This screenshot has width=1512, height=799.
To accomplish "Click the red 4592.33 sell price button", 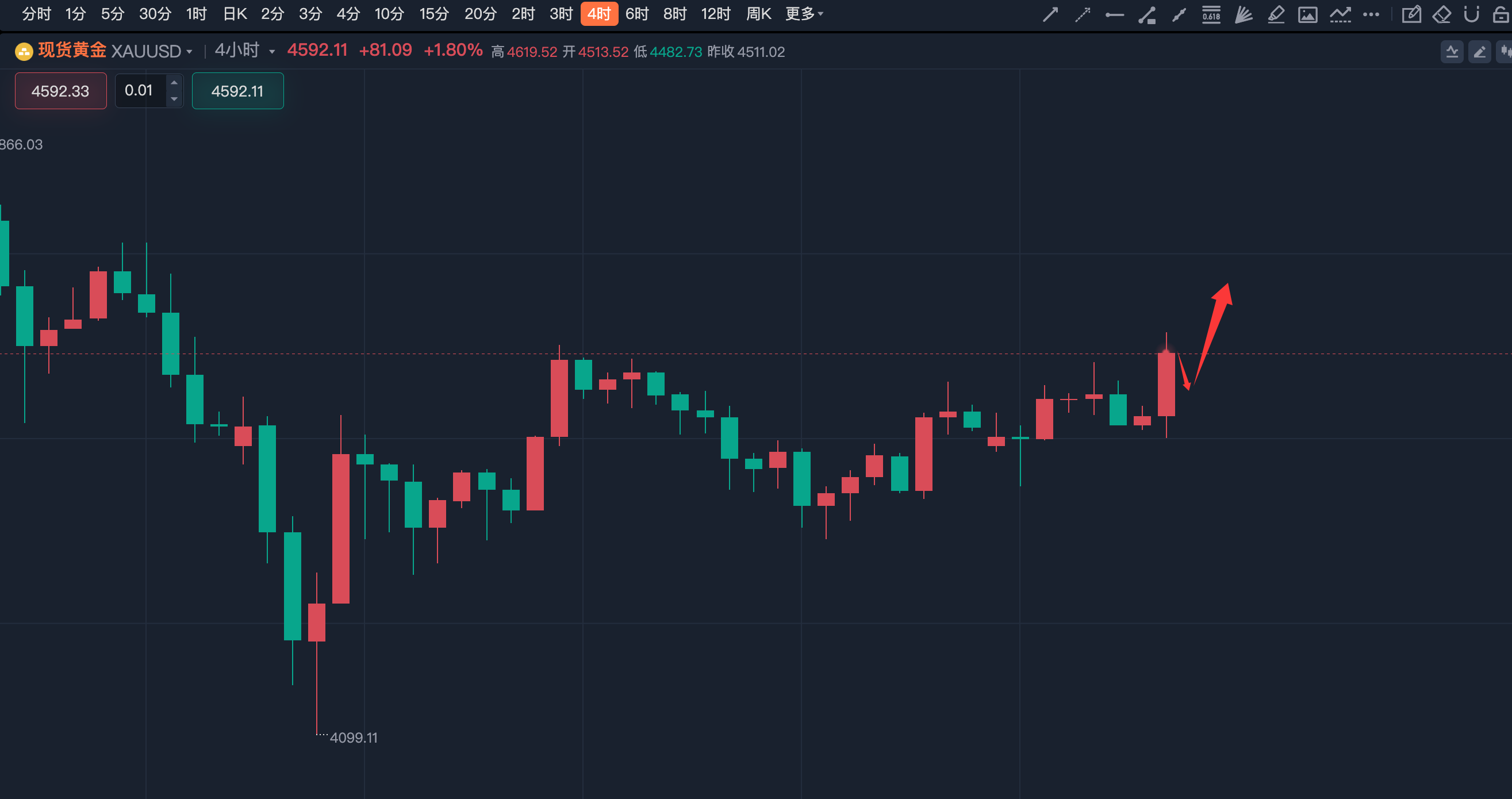I will click(x=60, y=91).
